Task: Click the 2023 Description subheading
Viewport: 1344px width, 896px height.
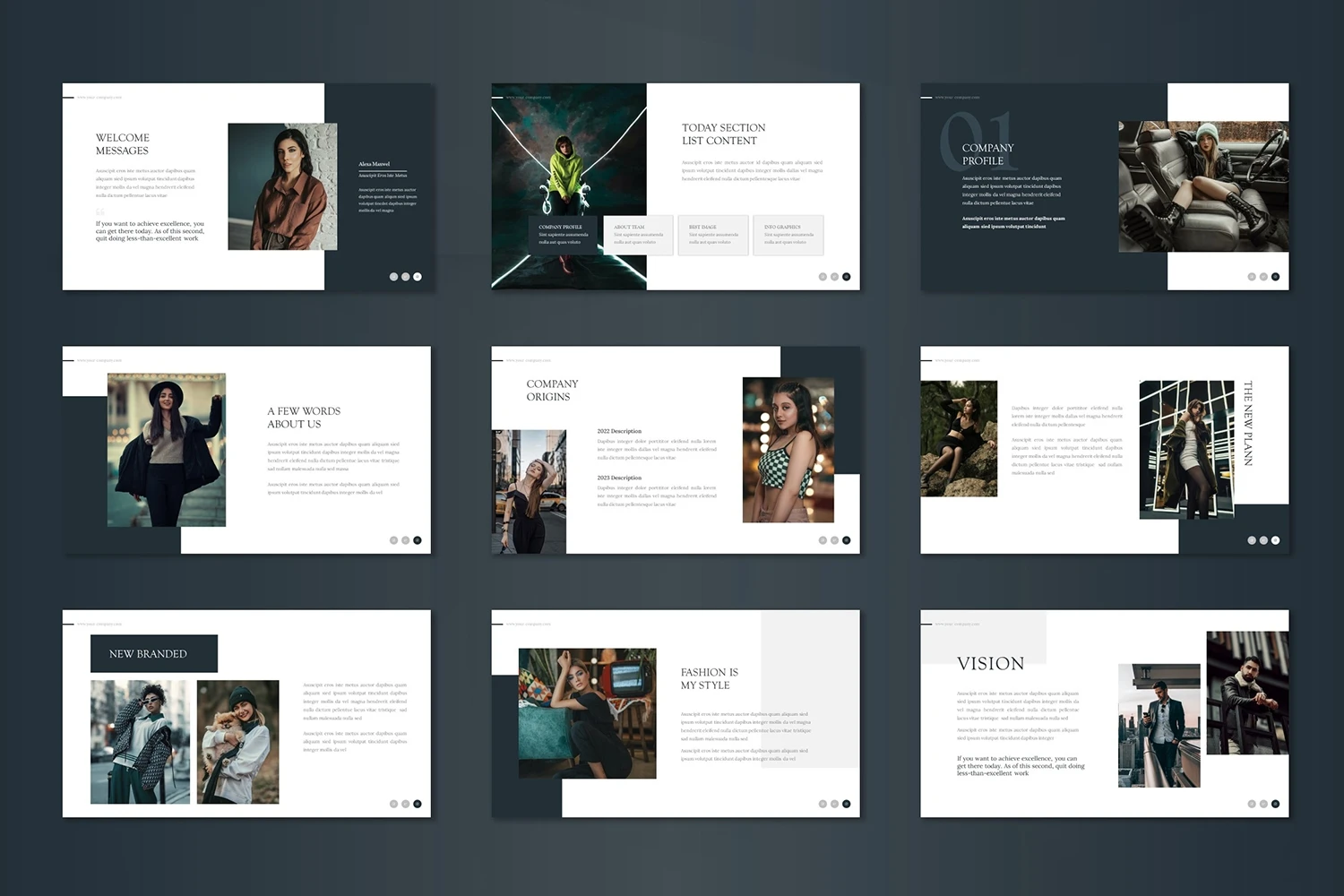Action: click(x=619, y=478)
